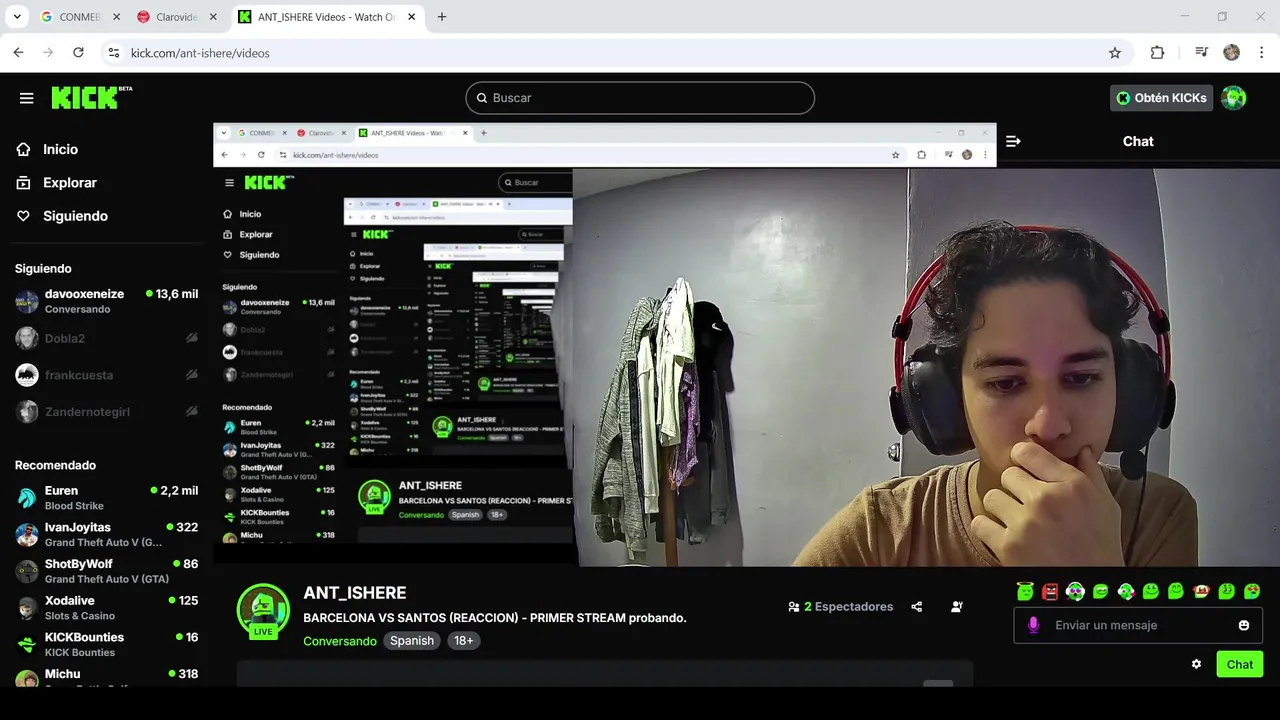Close the ANT_ISHERE Videos tab
This screenshot has width=1280, height=720.
pyautogui.click(x=413, y=17)
